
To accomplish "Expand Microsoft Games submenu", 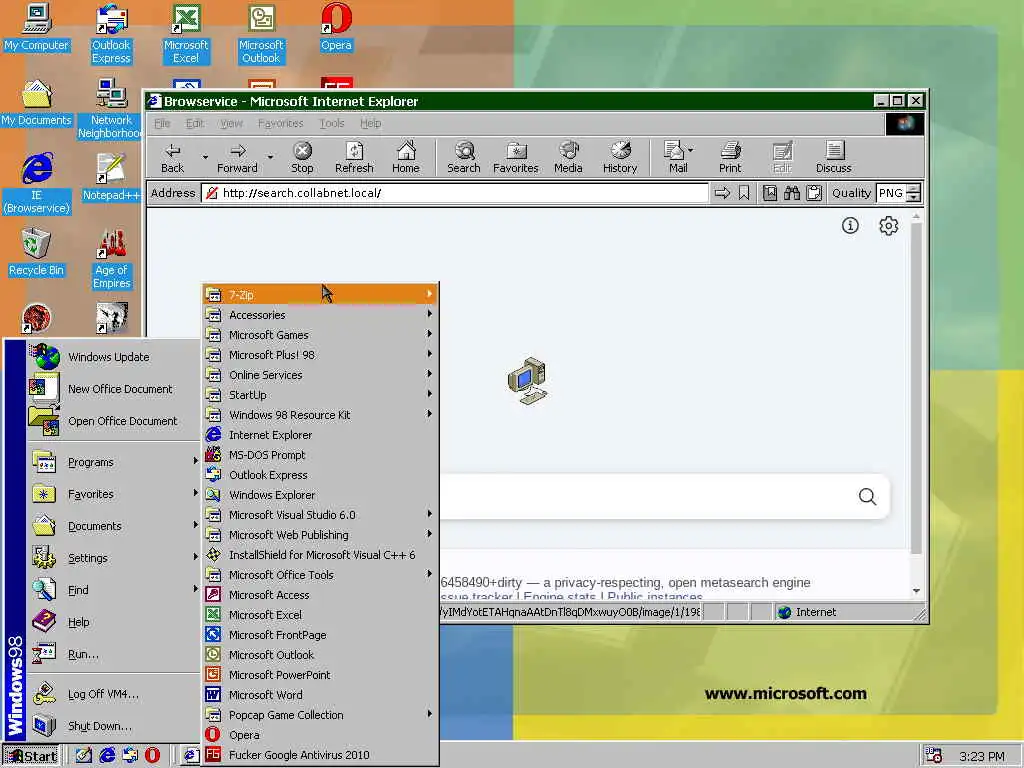I will (320, 335).
